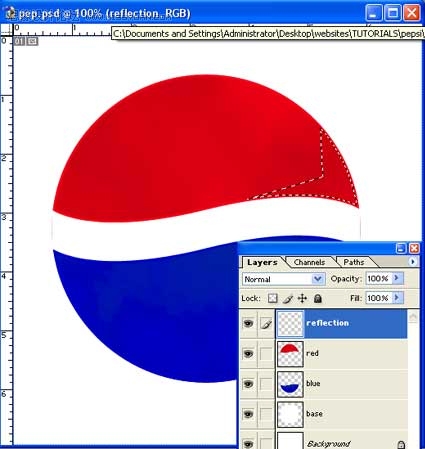
Task: Maximize the pep.psd document window
Action: 393,13
